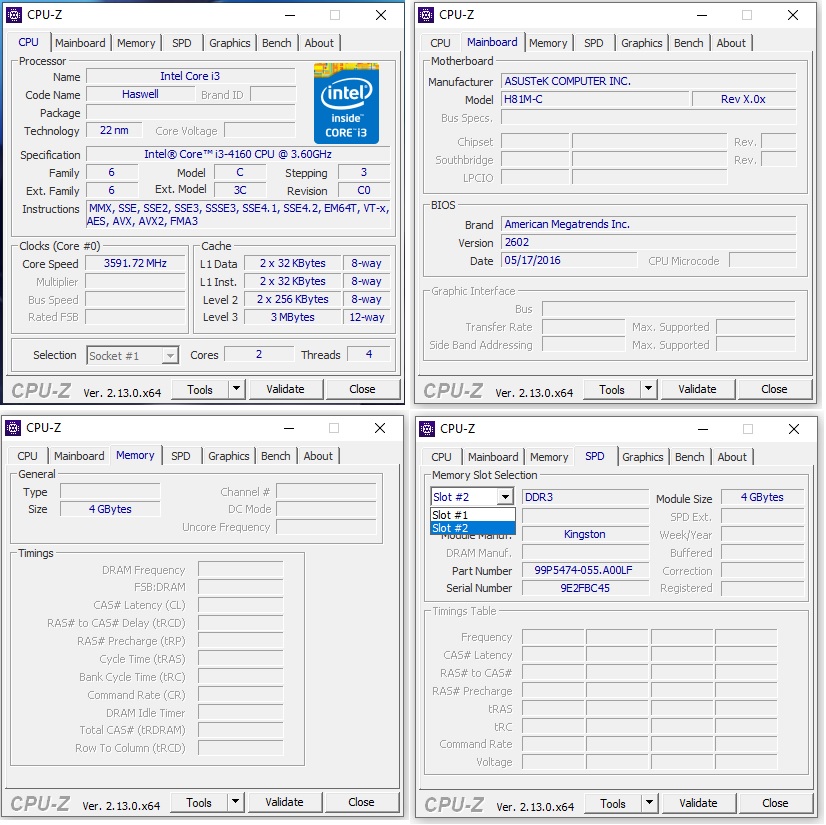
Task: Open the Graphics tab in the SPD window
Action: click(643, 457)
